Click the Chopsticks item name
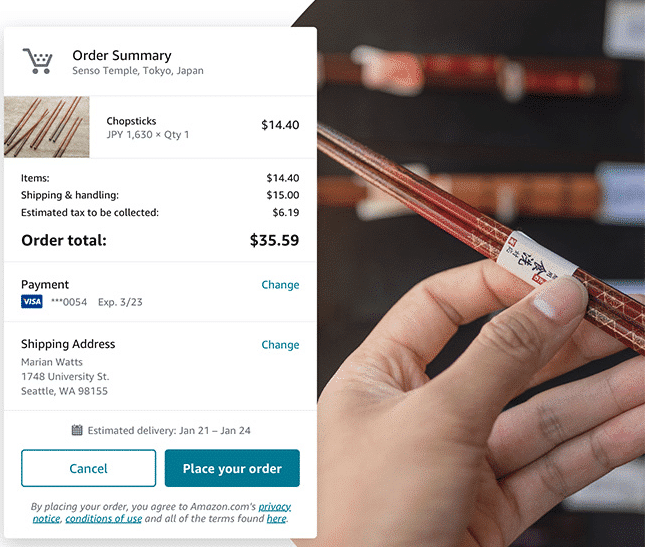This screenshot has width=658, height=547. (131, 121)
